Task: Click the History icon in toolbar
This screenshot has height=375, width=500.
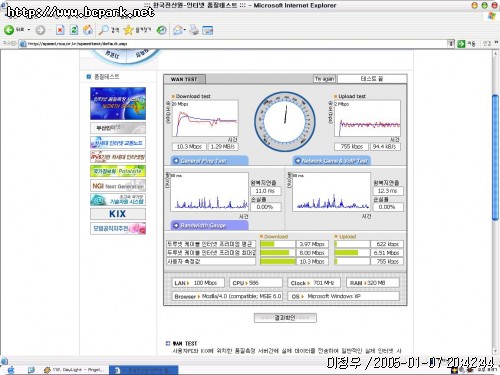Action: (x=162, y=30)
